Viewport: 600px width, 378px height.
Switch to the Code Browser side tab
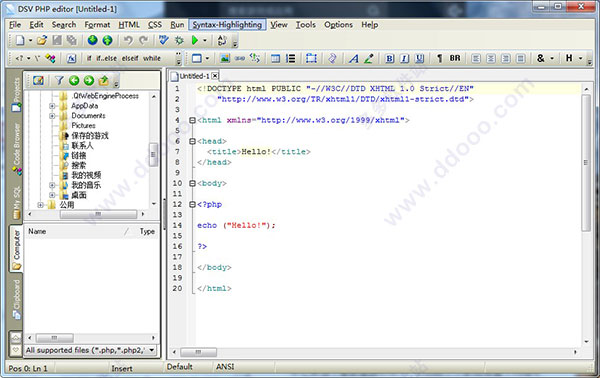pyautogui.click(x=16, y=149)
